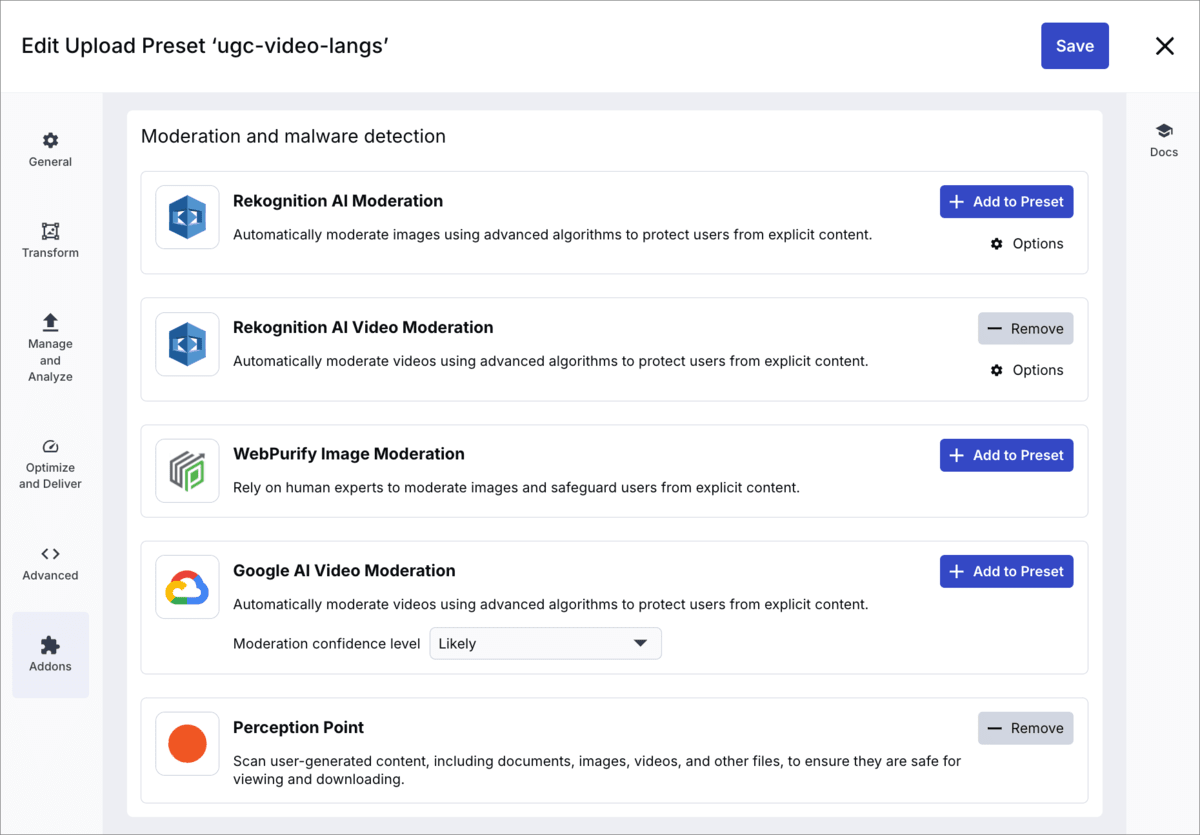The width and height of the screenshot is (1200, 835).
Task: Open Moderation confidence level dropdown
Action: click(545, 644)
